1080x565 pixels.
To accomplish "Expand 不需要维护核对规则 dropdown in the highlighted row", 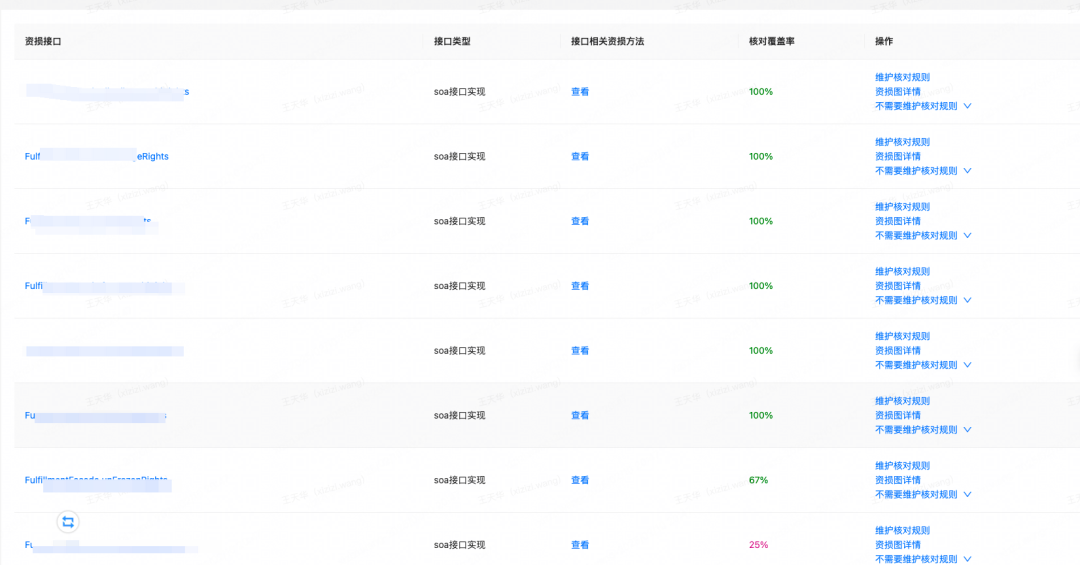I will click(923, 430).
